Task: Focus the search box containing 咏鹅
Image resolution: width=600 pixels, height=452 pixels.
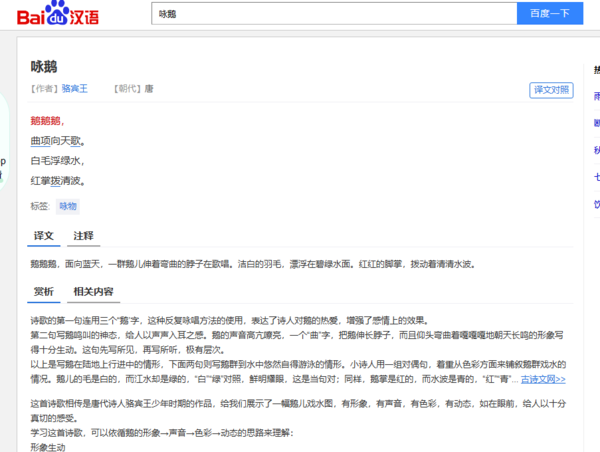Action: [334, 14]
